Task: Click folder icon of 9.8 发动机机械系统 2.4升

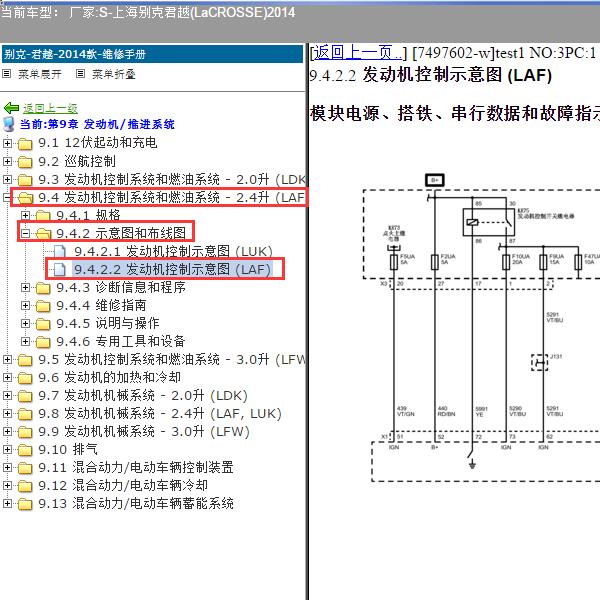Action: coord(25,414)
